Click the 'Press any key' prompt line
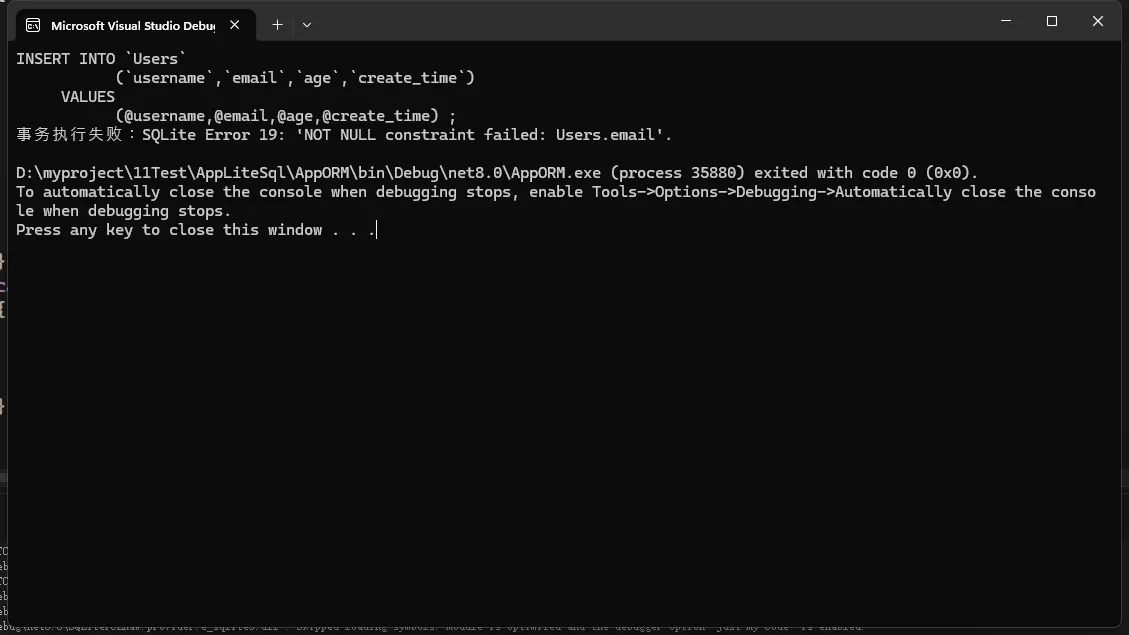 pyautogui.click(x=195, y=230)
